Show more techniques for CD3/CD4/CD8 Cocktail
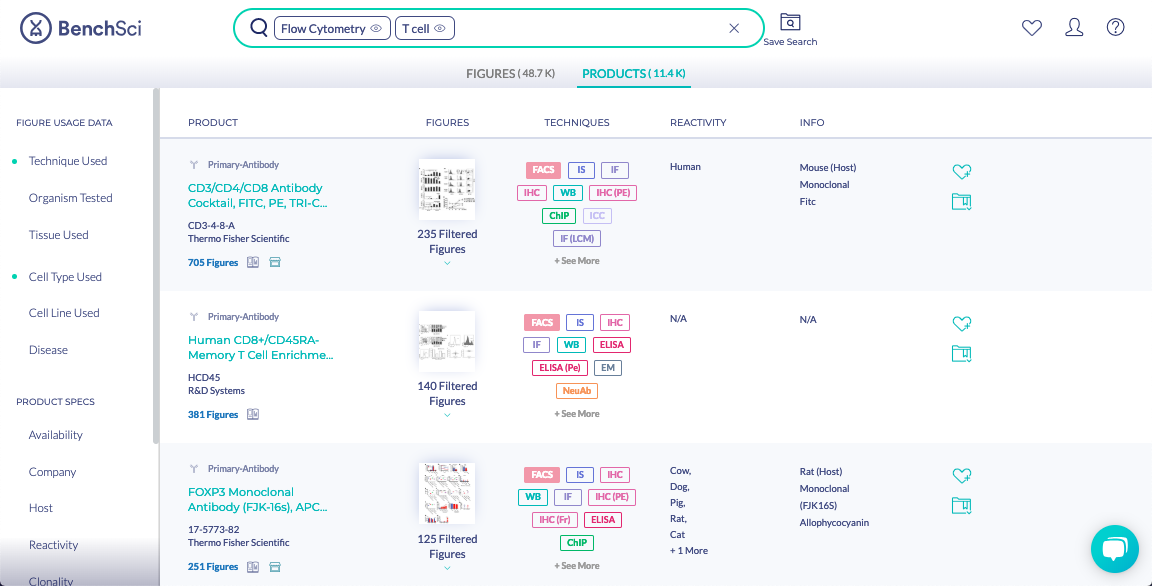The width and height of the screenshot is (1152, 586). 577,261
